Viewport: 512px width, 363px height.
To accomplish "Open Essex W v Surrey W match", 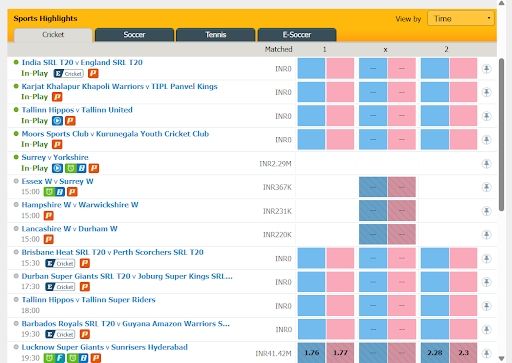I will click(57, 181).
